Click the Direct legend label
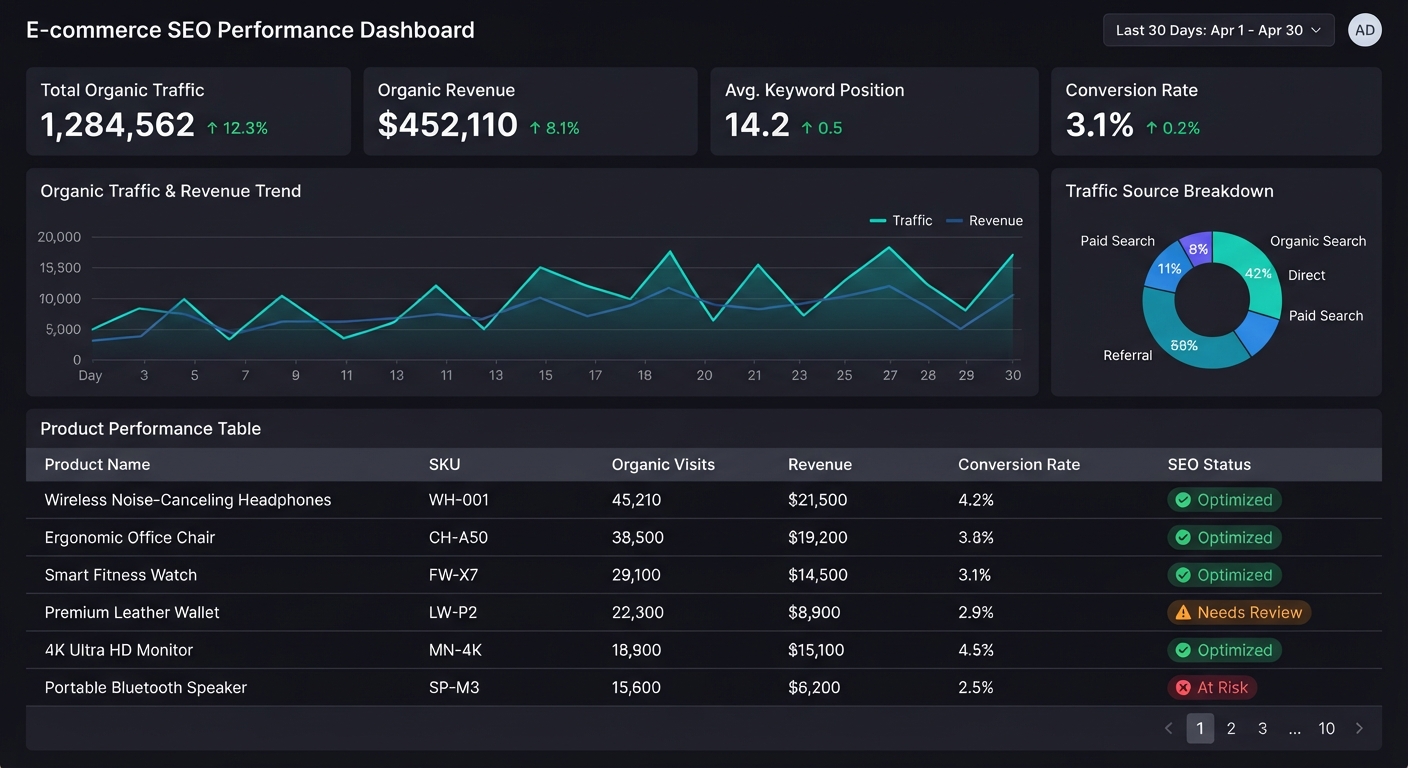The height and width of the screenshot is (768, 1408). point(1307,275)
